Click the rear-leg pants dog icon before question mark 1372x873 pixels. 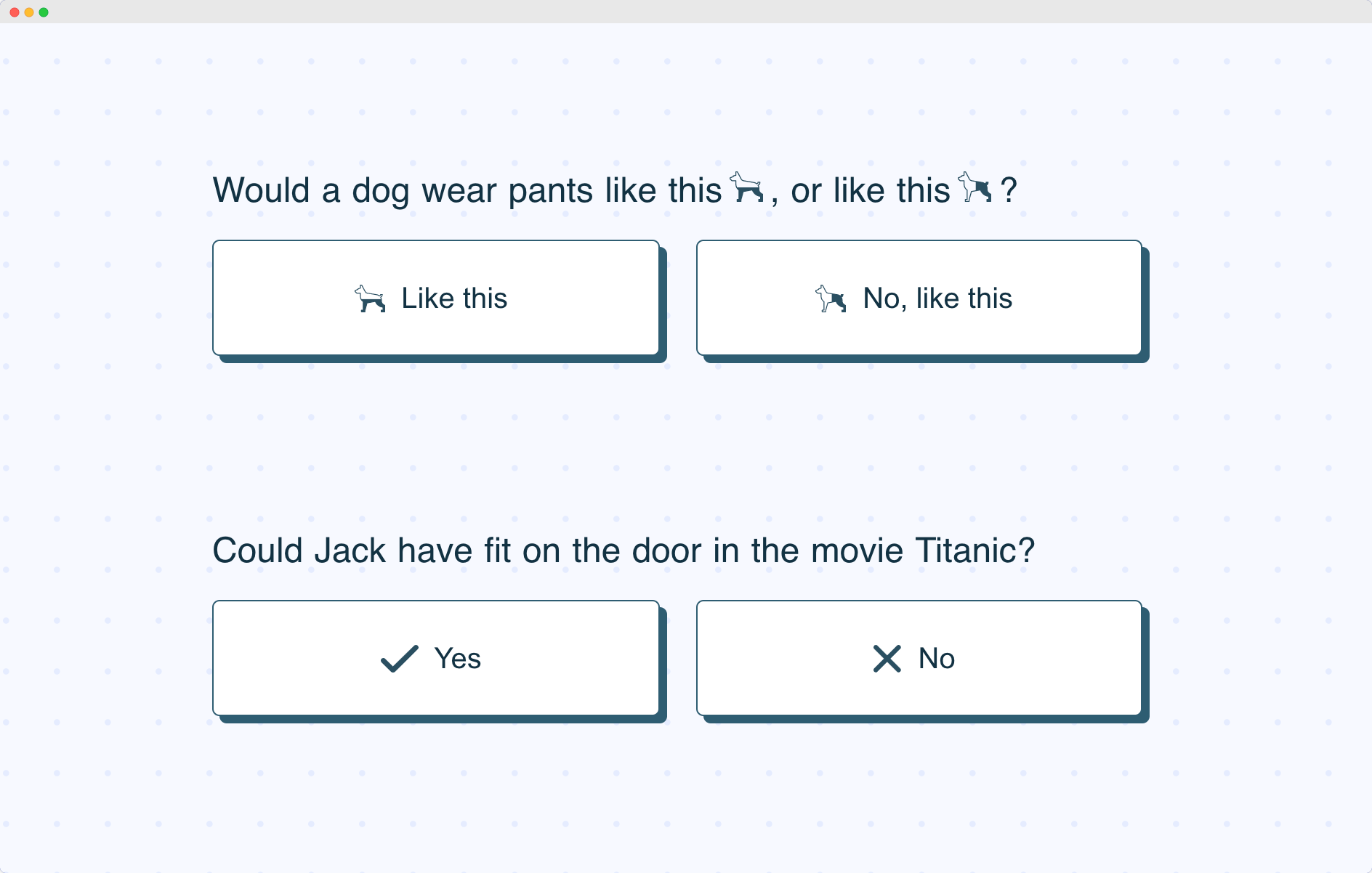[974, 187]
